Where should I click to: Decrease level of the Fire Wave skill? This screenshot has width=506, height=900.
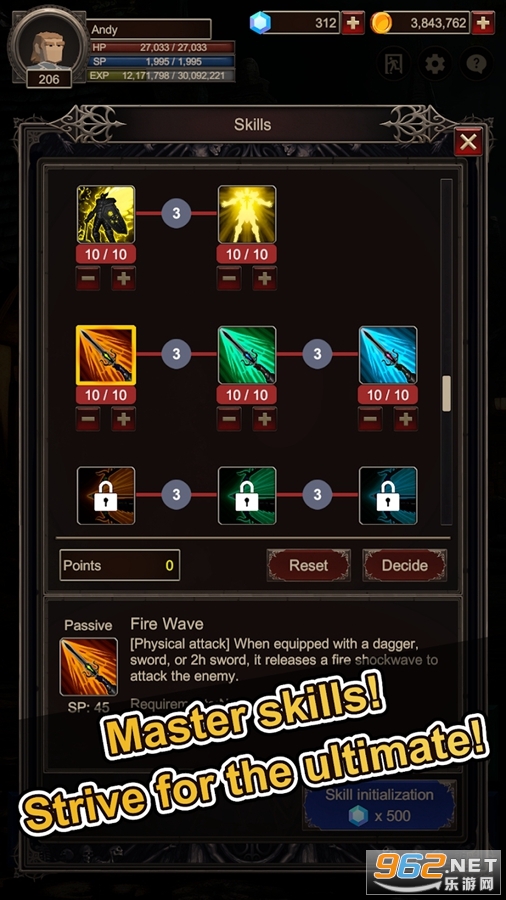click(88, 419)
